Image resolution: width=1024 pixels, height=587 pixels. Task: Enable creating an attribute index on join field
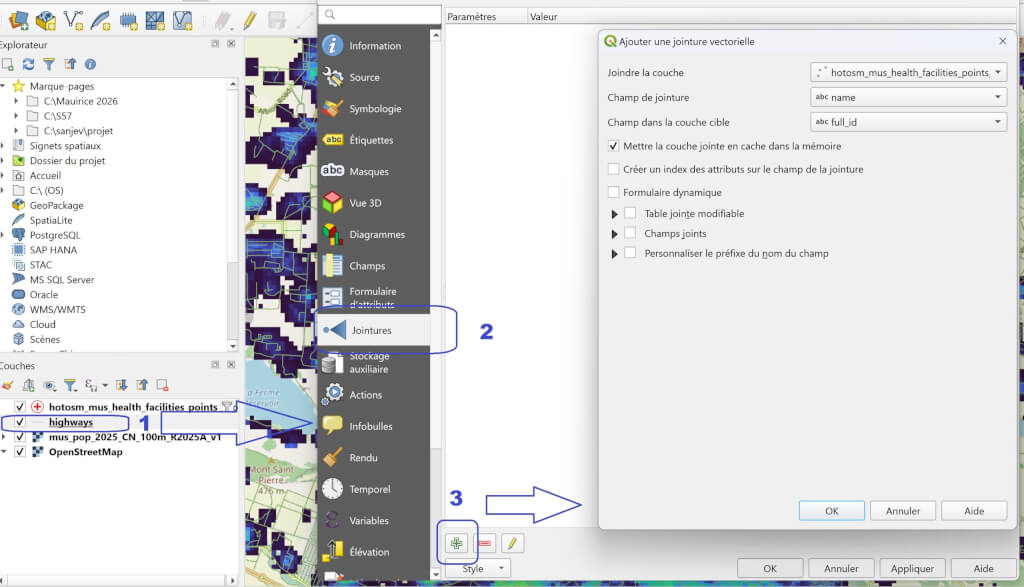click(614, 169)
